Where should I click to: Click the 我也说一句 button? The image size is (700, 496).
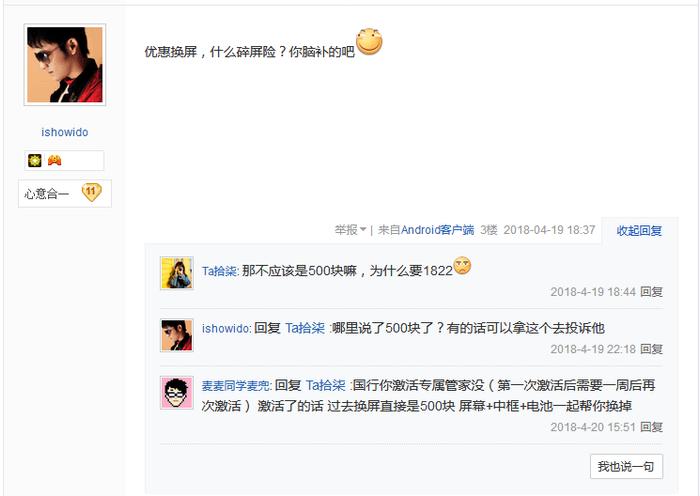[x=626, y=466]
